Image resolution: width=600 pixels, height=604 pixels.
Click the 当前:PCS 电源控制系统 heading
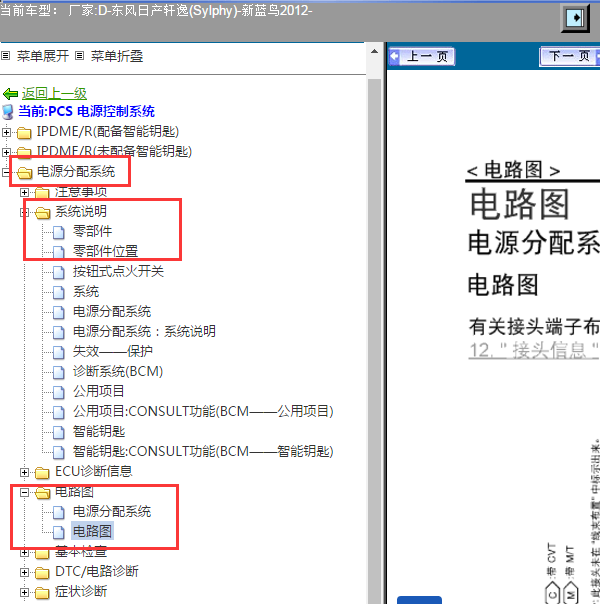[86, 112]
